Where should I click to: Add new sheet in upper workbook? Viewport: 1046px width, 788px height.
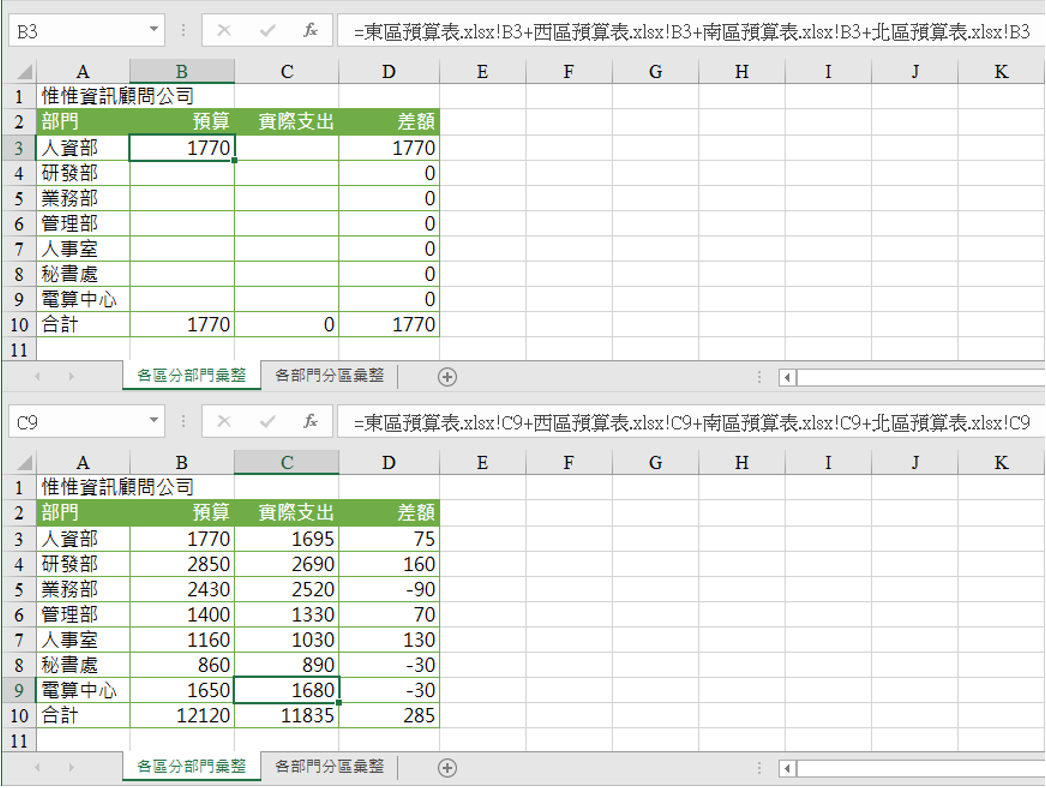point(447,377)
